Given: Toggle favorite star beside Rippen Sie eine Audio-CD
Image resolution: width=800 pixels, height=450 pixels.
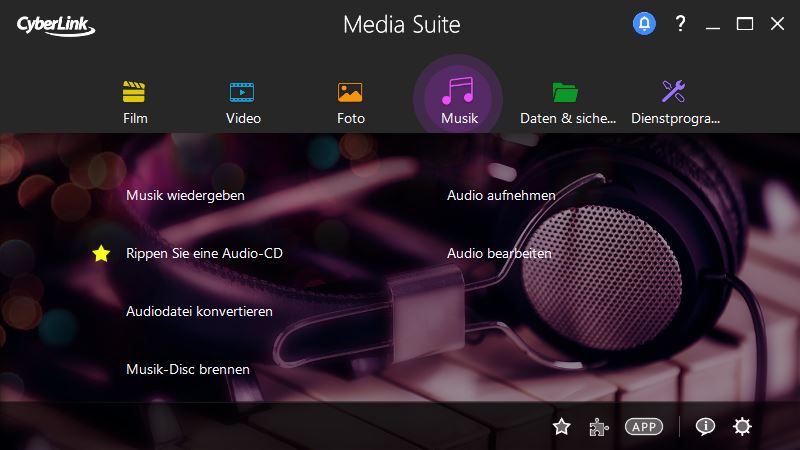Looking at the screenshot, I should pyautogui.click(x=101, y=254).
